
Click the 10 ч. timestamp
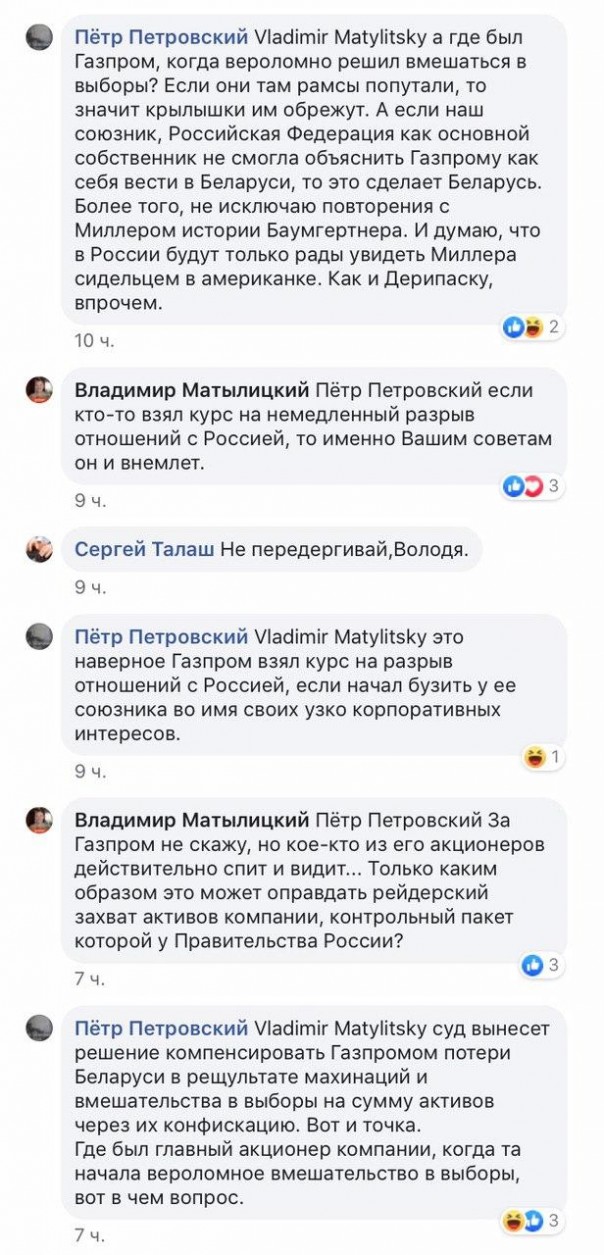[x=94, y=341]
